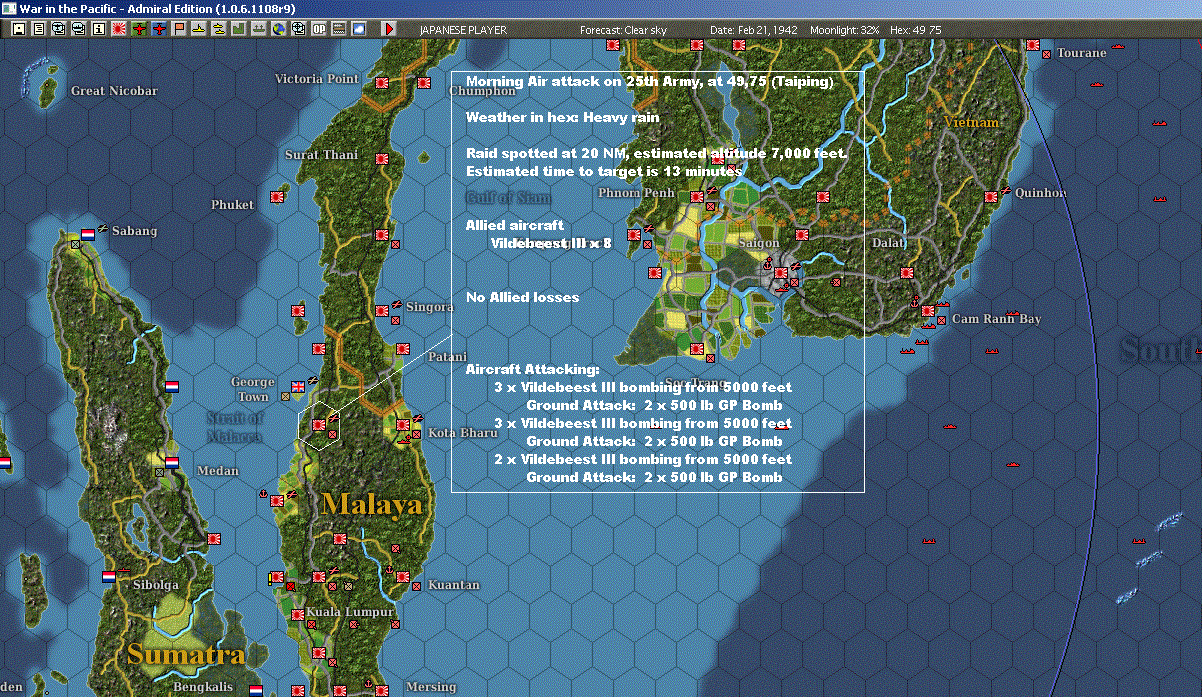Screen dimensions: 1202x697
Task: Select red plane on blue background icon
Action: [159, 29]
